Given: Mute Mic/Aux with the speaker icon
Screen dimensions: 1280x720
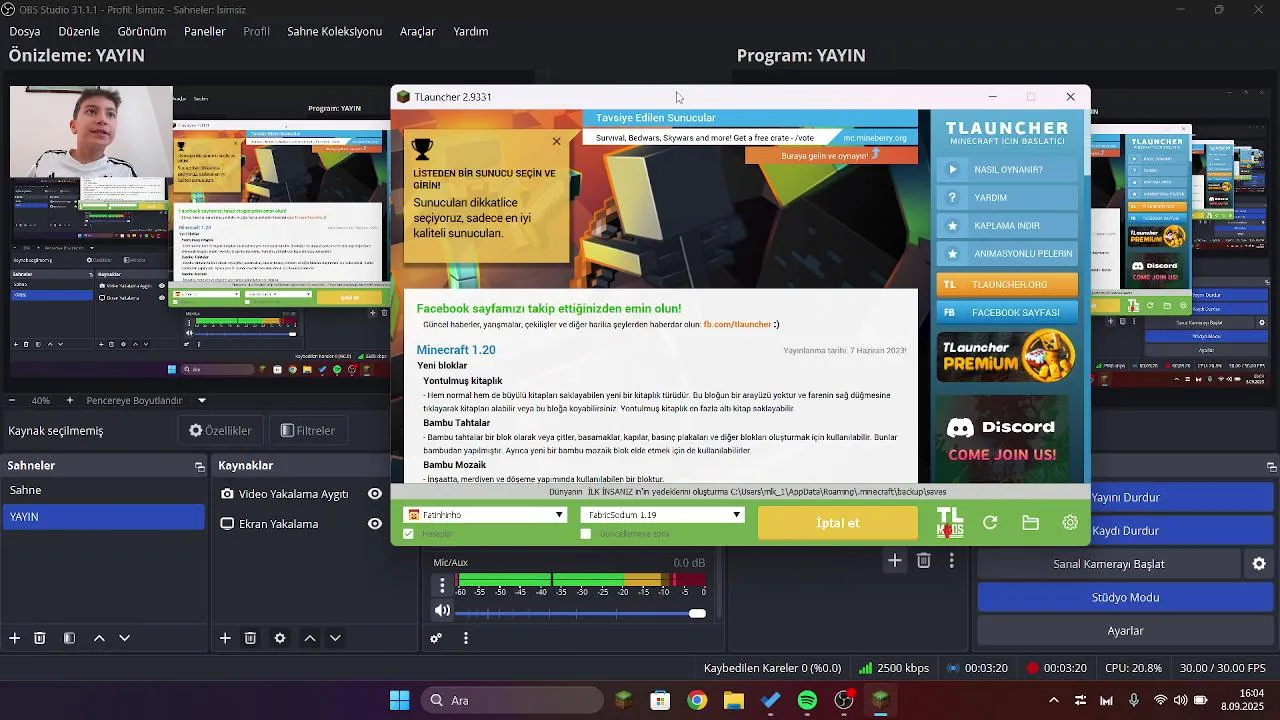Looking at the screenshot, I should pyautogui.click(x=442, y=611).
